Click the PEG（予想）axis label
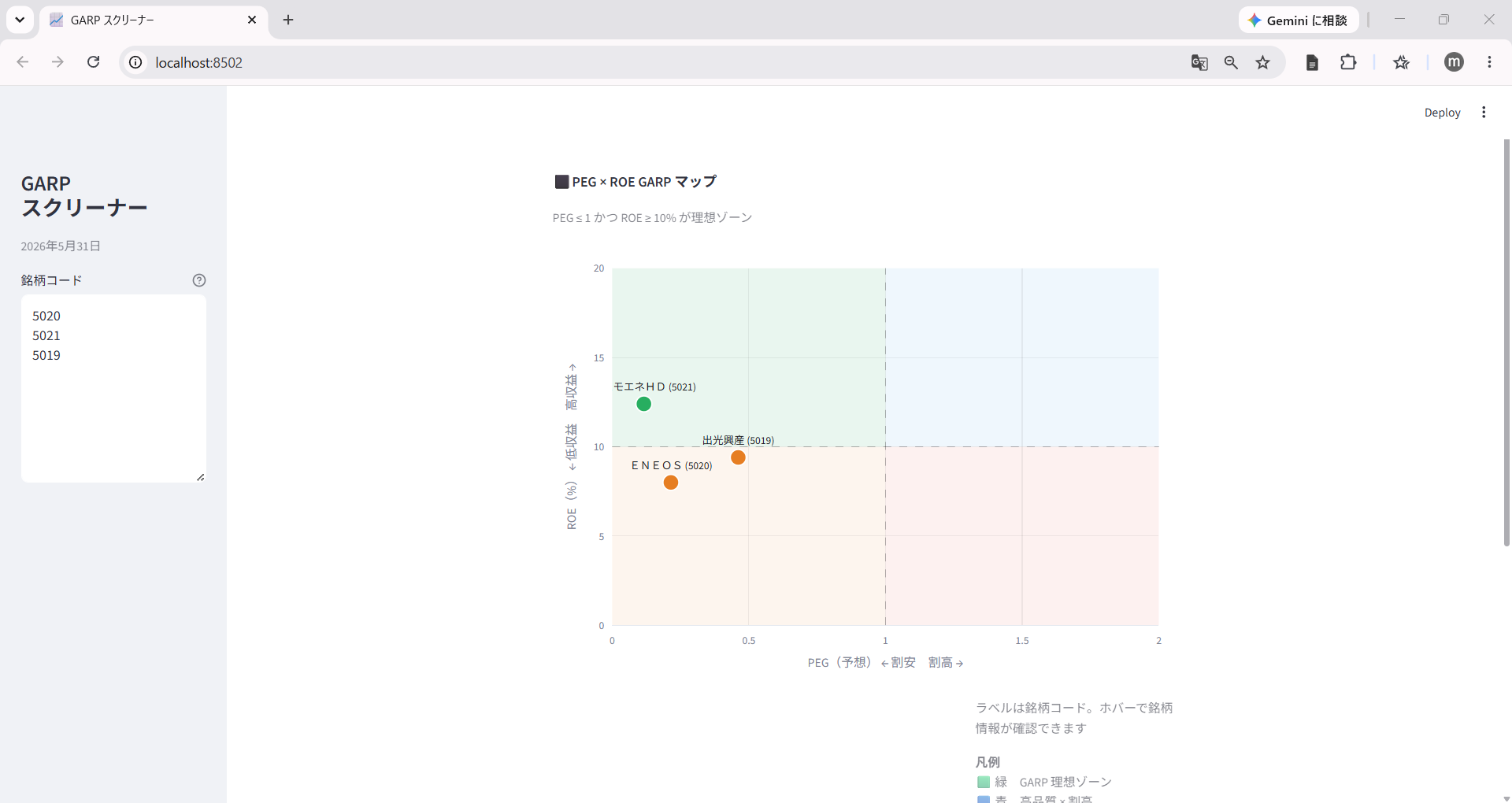1512x803 pixels. tap(885, 663)
